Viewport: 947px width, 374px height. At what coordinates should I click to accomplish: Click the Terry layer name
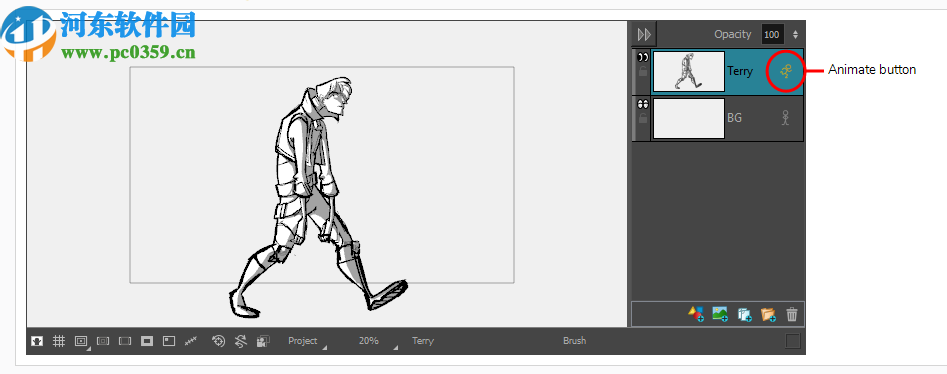(740, 71)
